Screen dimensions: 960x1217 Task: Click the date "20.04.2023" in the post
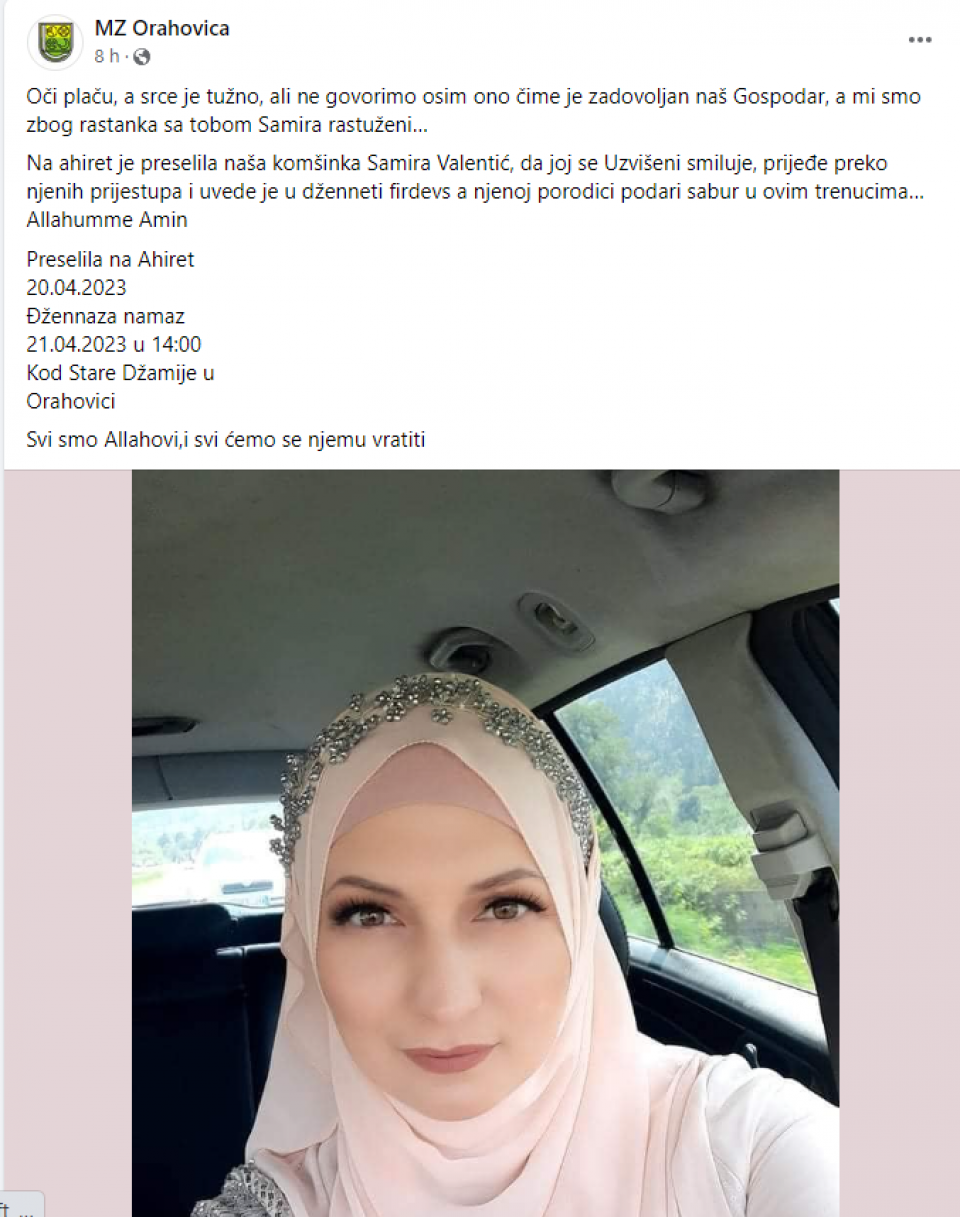[76, 288]
